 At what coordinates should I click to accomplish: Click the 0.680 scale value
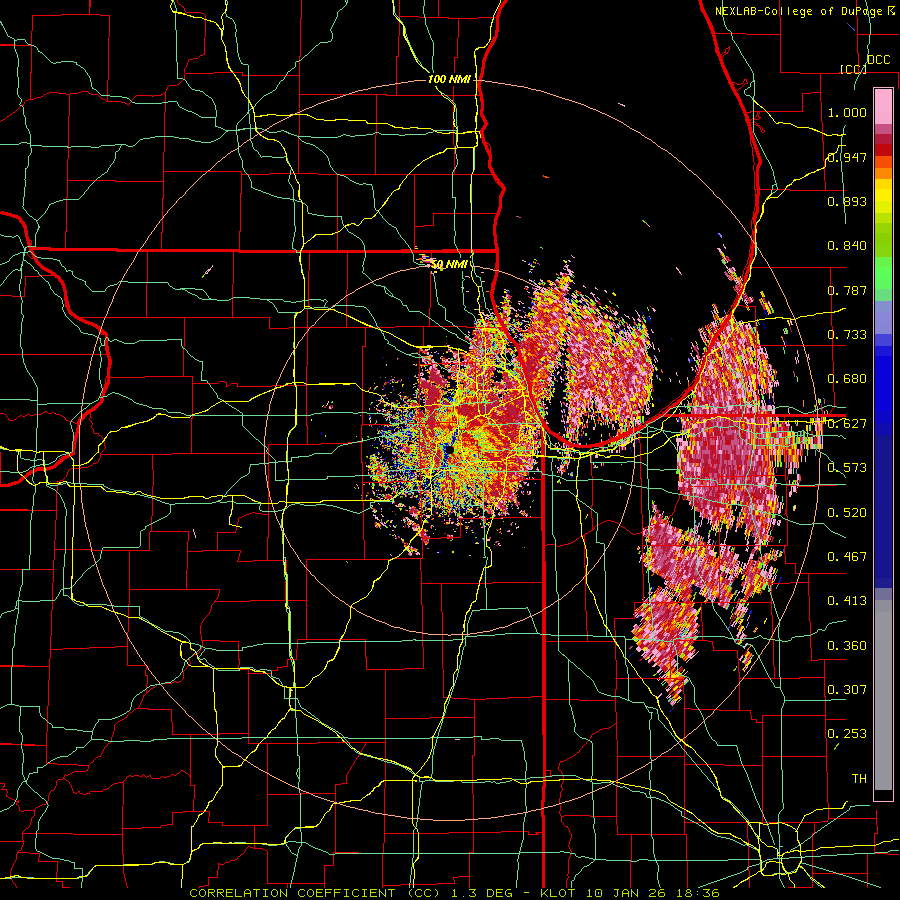(x=847, y=379)
